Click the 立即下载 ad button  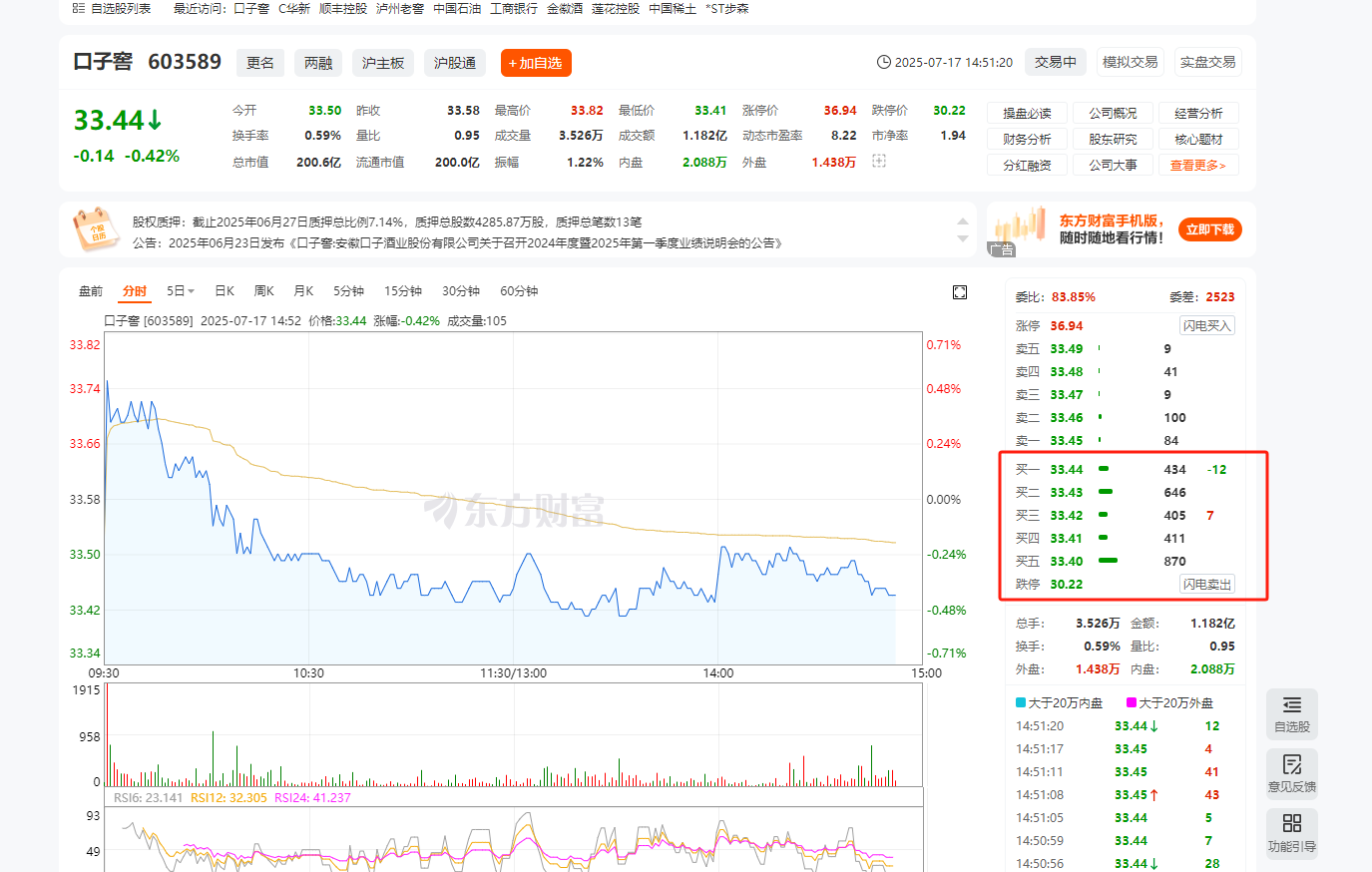tap(1210, 229)
